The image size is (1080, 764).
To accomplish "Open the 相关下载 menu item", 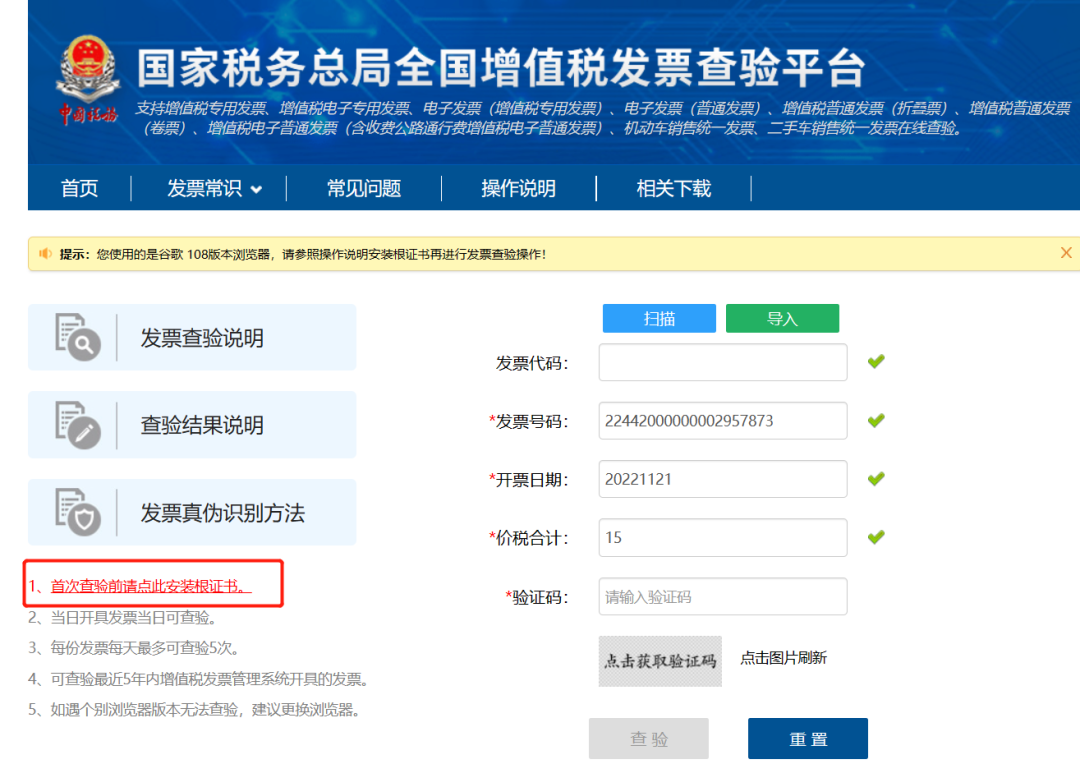I will (x=673, y=188).
